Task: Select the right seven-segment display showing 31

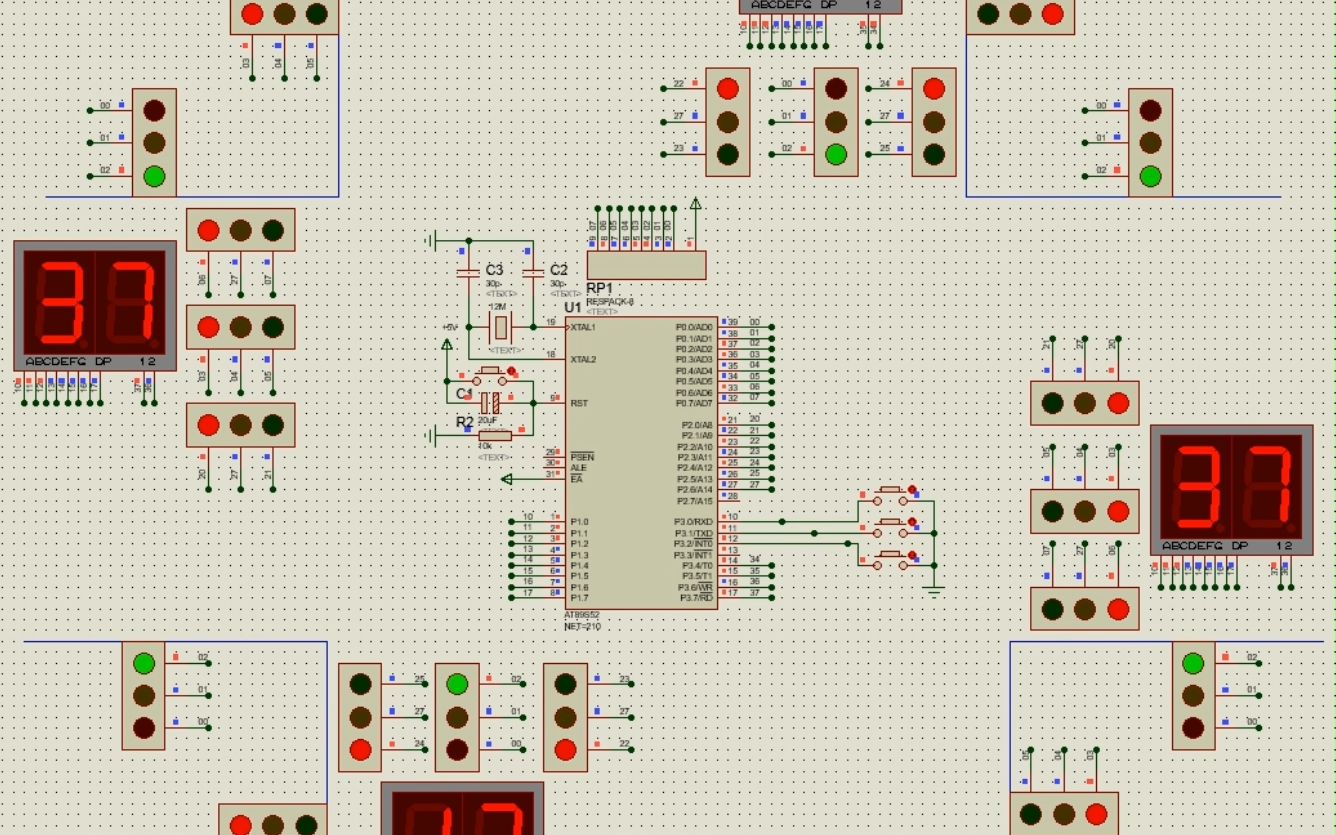Action: click(x=1231, y=490)
